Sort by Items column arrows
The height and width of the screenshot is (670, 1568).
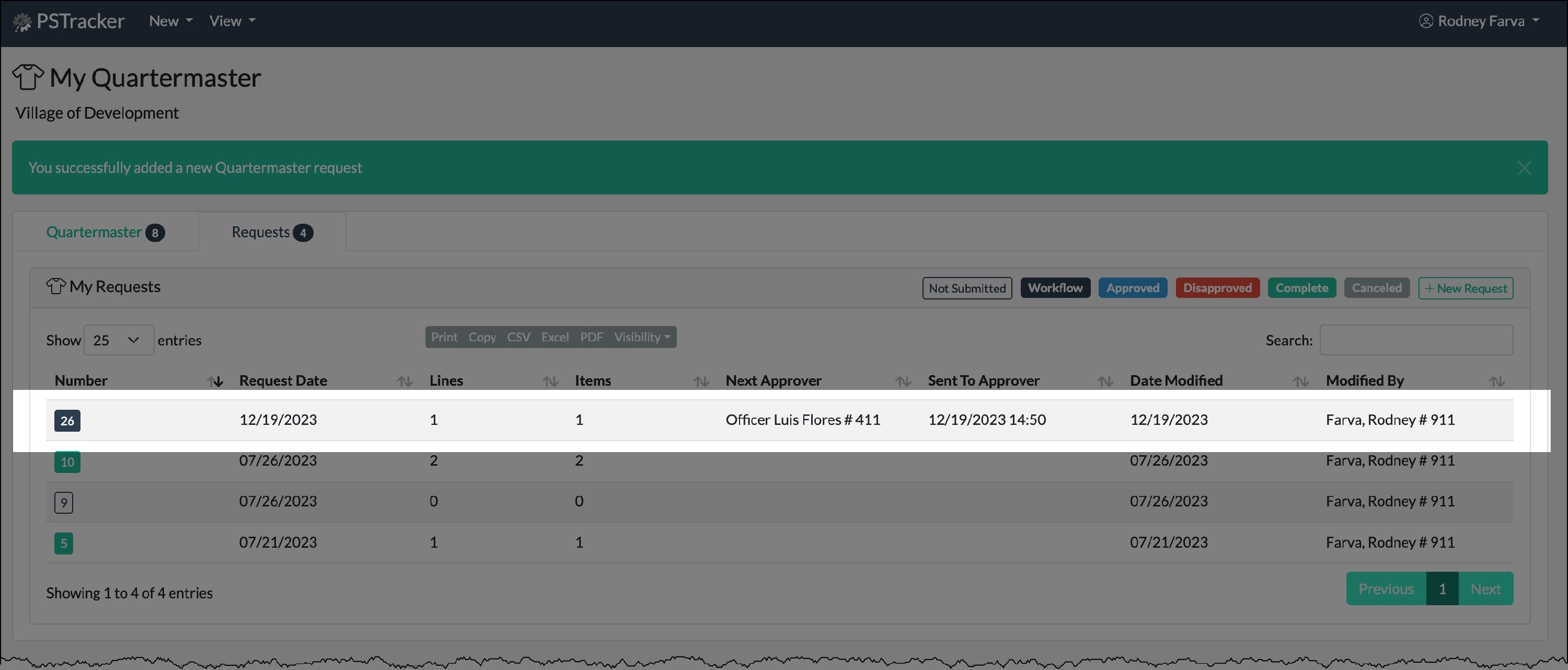point(701,382)
